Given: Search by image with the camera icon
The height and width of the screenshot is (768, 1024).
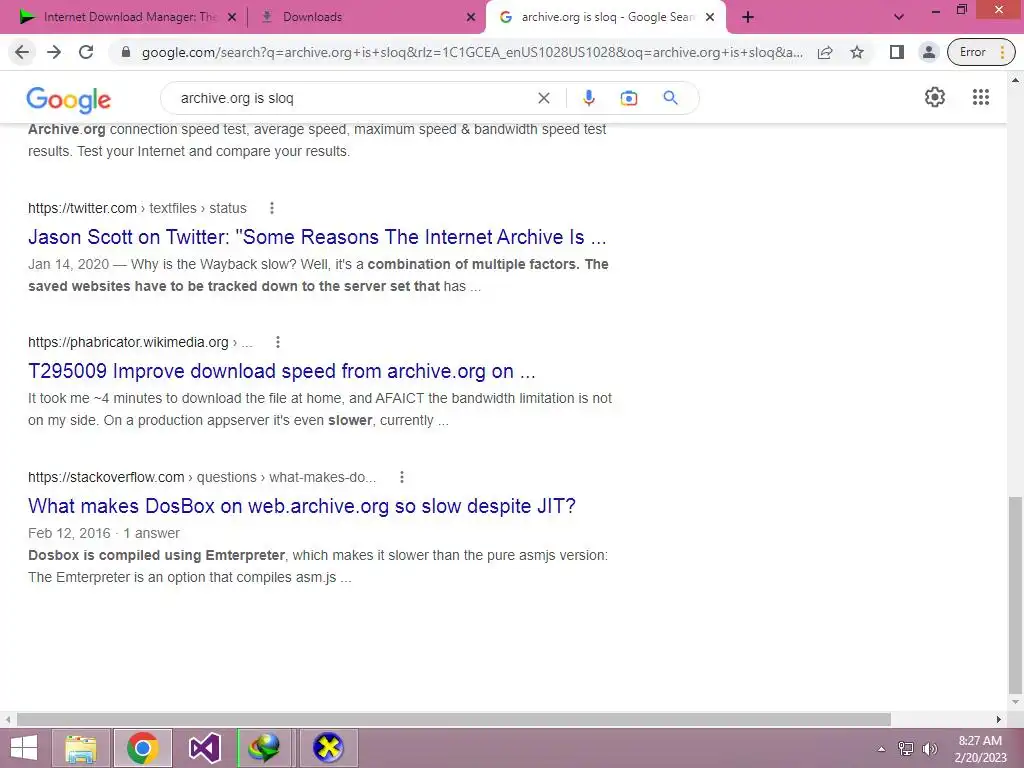Looking at the screenshot, I should [x=628, y=98].
